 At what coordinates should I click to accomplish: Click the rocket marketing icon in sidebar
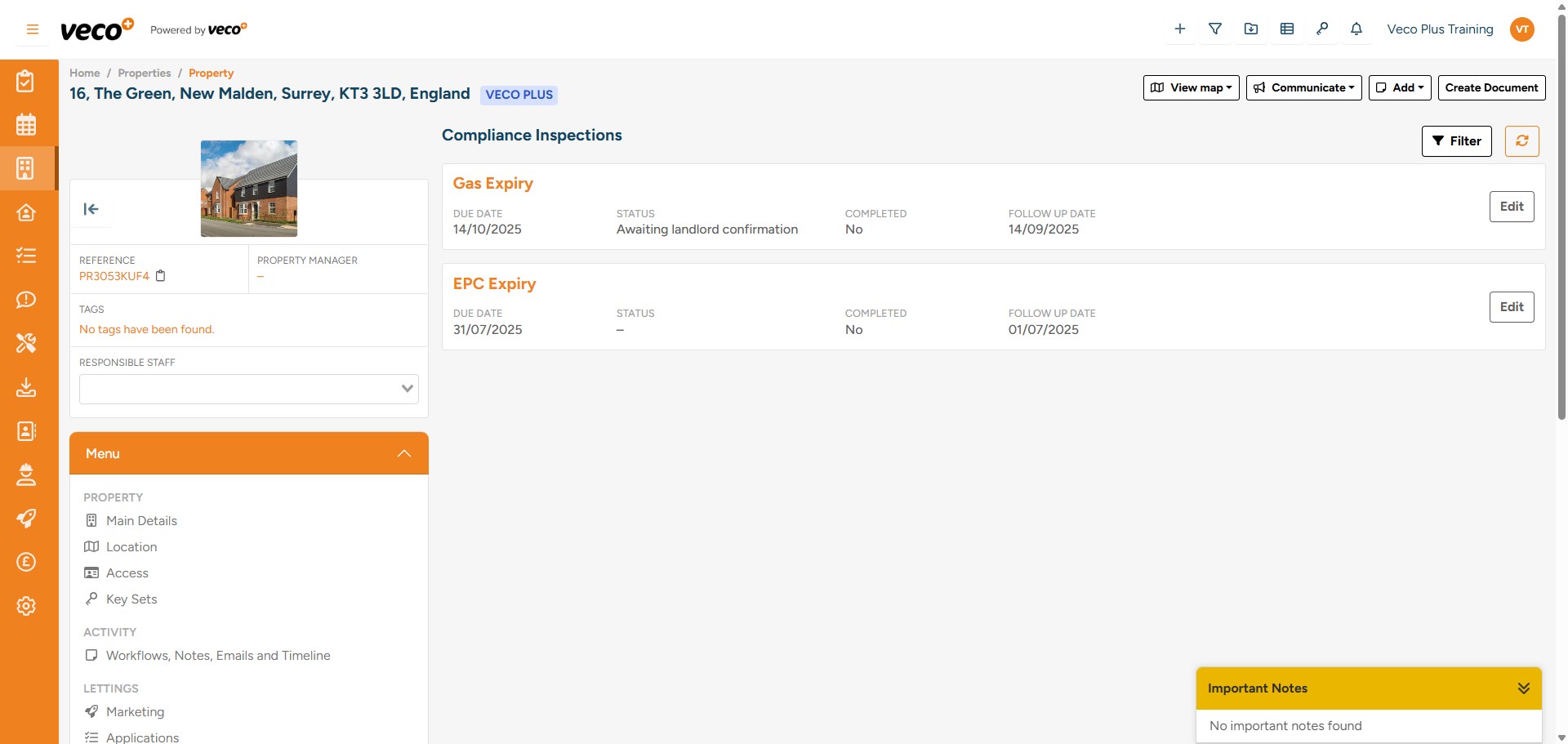tap(27, 519)
